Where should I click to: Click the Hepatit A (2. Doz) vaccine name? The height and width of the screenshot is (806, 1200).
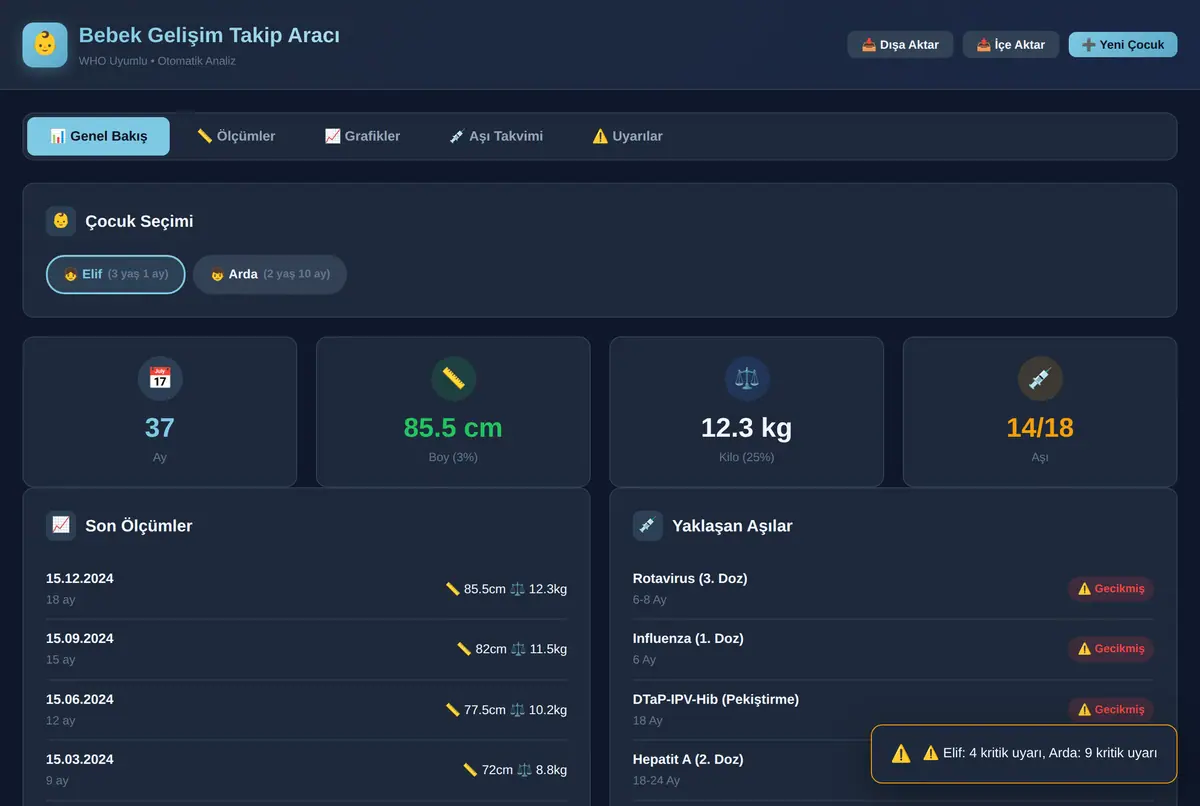[x=688, y=759]
